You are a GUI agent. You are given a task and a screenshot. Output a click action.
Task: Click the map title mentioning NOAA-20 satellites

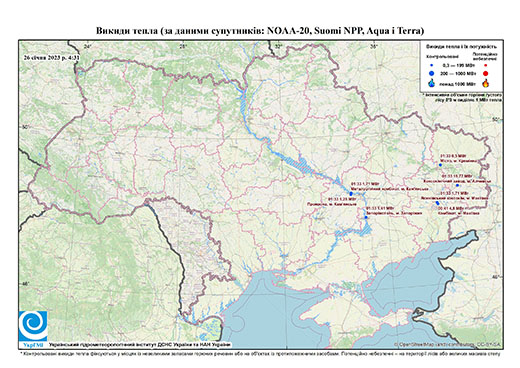(260, 31)
